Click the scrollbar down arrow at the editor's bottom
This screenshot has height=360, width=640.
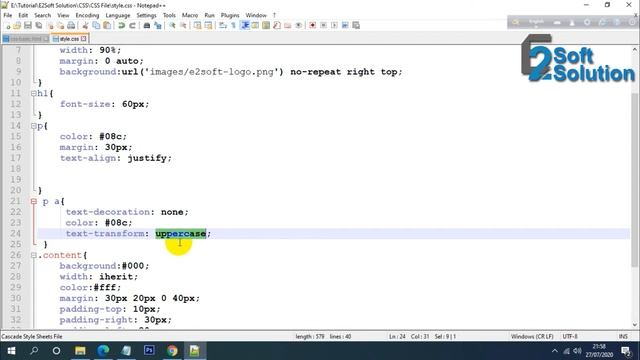point(635,325)
